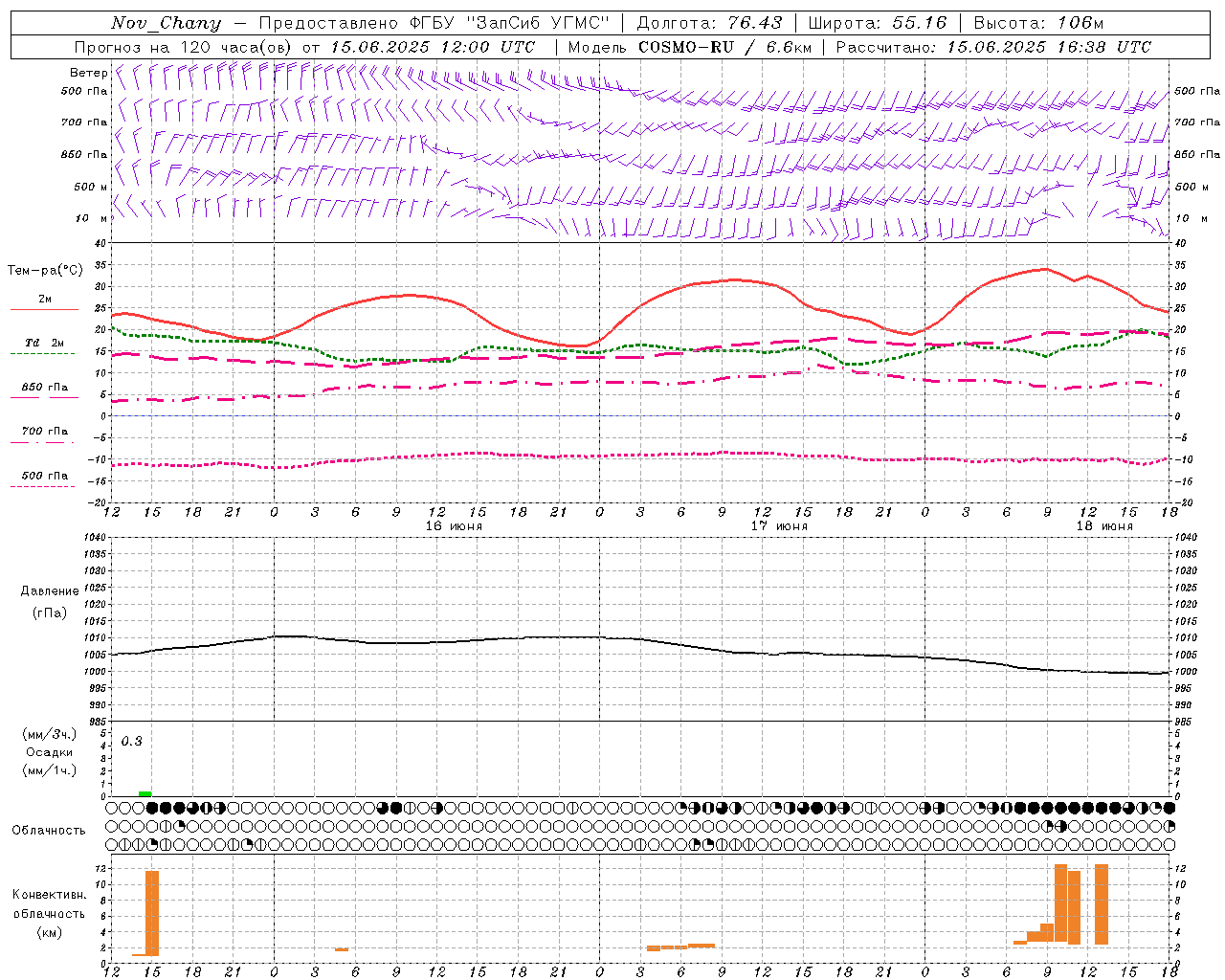Click the "850 гПа" dashed line legend entry
This screenshot has width=1225, height=980.
click(x=44, y=388)
